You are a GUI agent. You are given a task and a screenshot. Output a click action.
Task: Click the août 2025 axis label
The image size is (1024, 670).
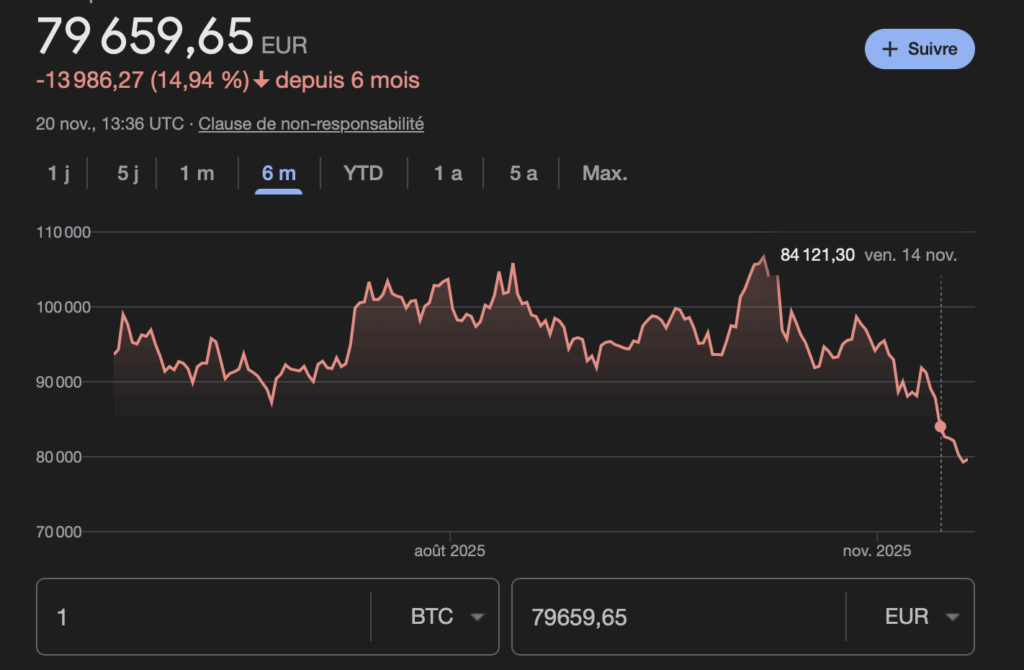point(450,551)
